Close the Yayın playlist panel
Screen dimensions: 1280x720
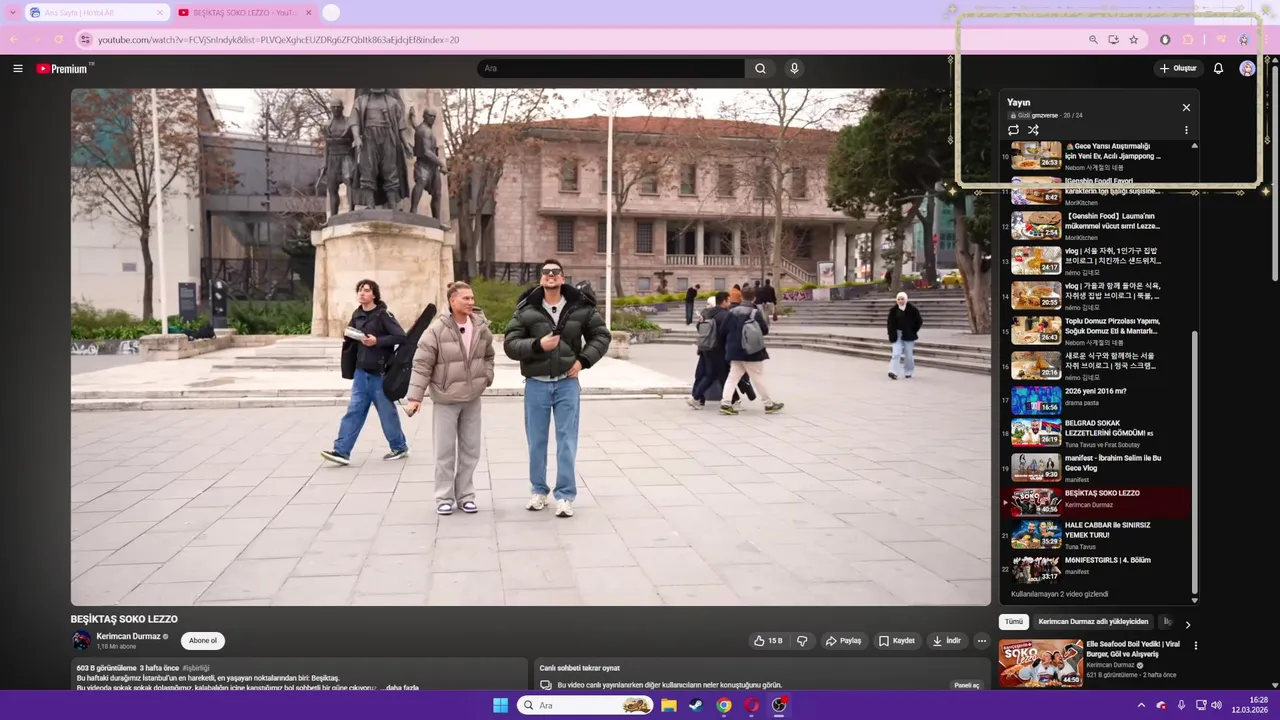click(x=1186, y=107)
